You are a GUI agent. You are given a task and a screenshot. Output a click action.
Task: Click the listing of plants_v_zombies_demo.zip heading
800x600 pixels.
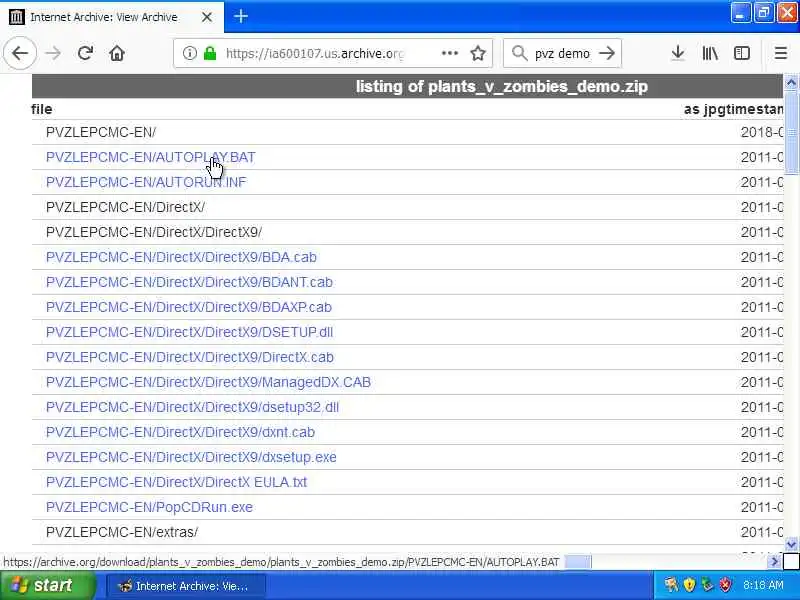502,86
